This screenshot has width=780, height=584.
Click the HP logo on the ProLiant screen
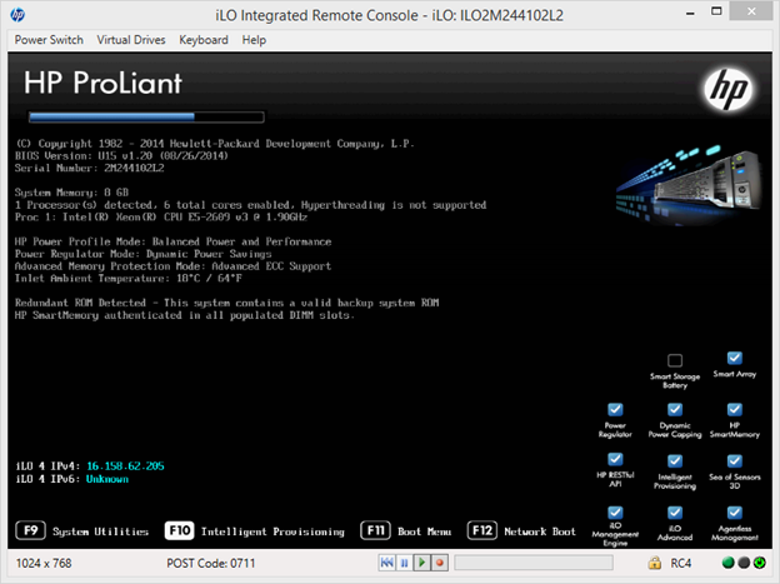tap(728, 89)
